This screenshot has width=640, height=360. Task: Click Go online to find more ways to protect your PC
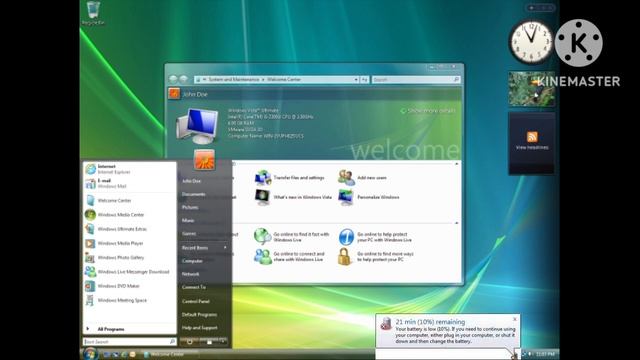click(x=376, y=257)
